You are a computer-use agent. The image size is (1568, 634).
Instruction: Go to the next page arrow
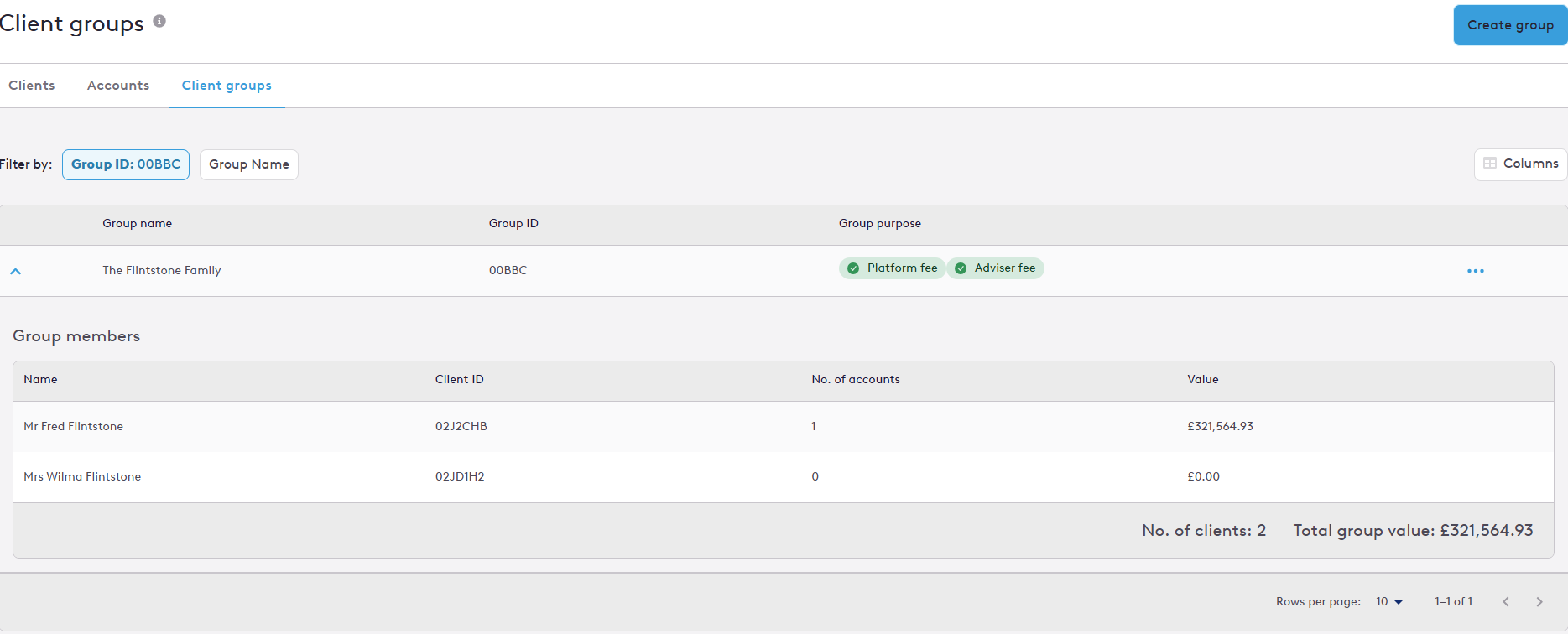(1539, 601)
